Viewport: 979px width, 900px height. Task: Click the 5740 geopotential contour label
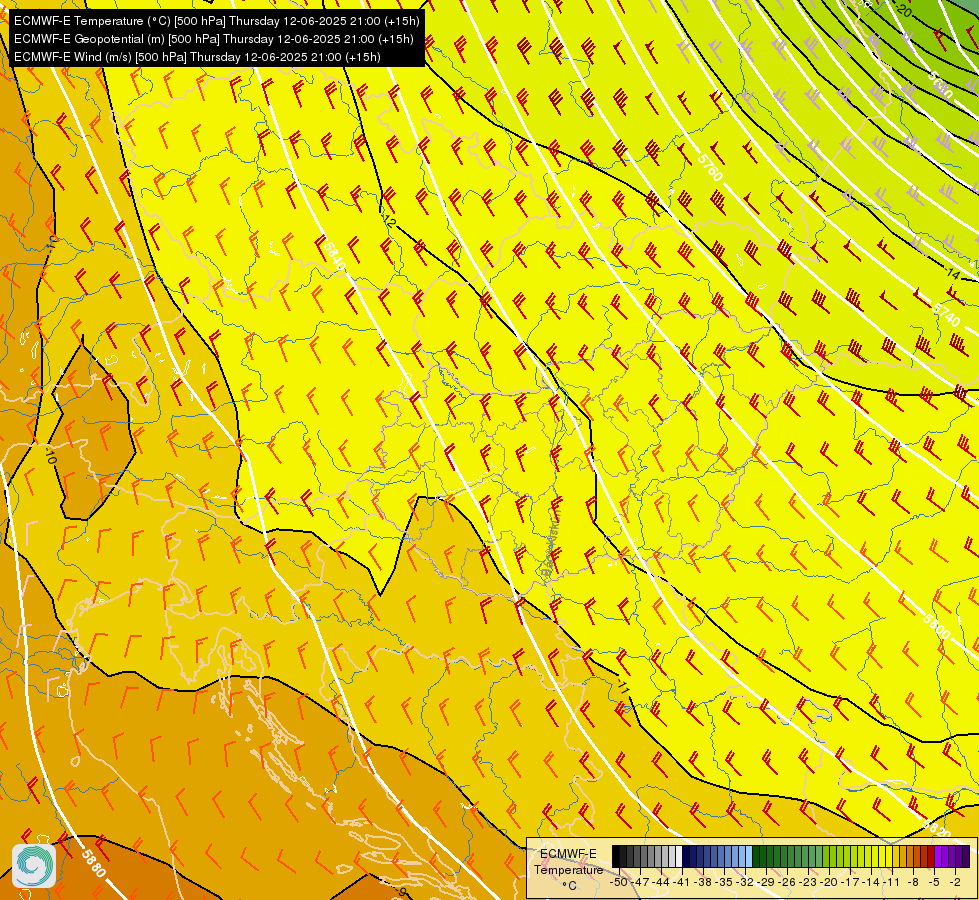pyautogui.click(x=946, y=315)
